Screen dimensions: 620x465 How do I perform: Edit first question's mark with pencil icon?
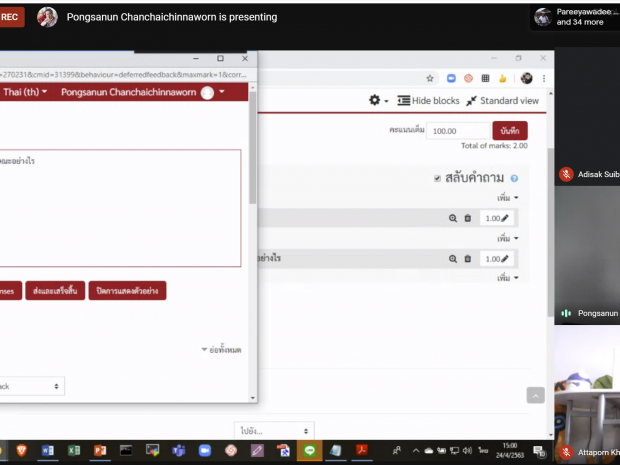click(504, 218)
